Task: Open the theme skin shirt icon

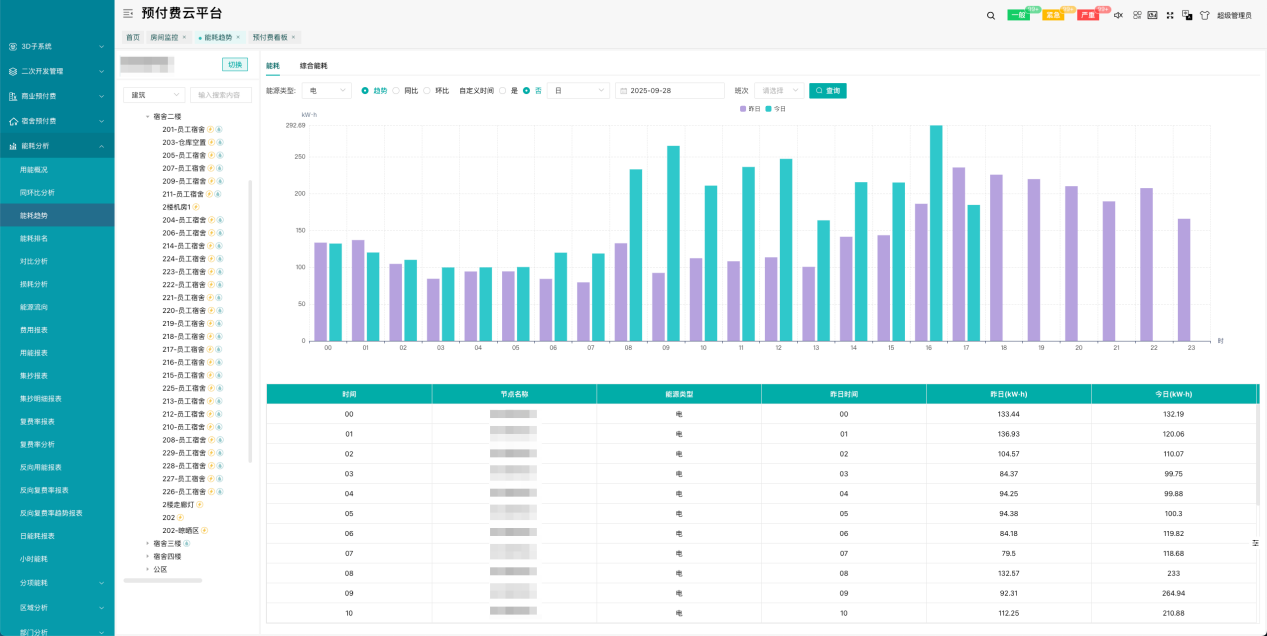Action: click(x=1204, y=15)
